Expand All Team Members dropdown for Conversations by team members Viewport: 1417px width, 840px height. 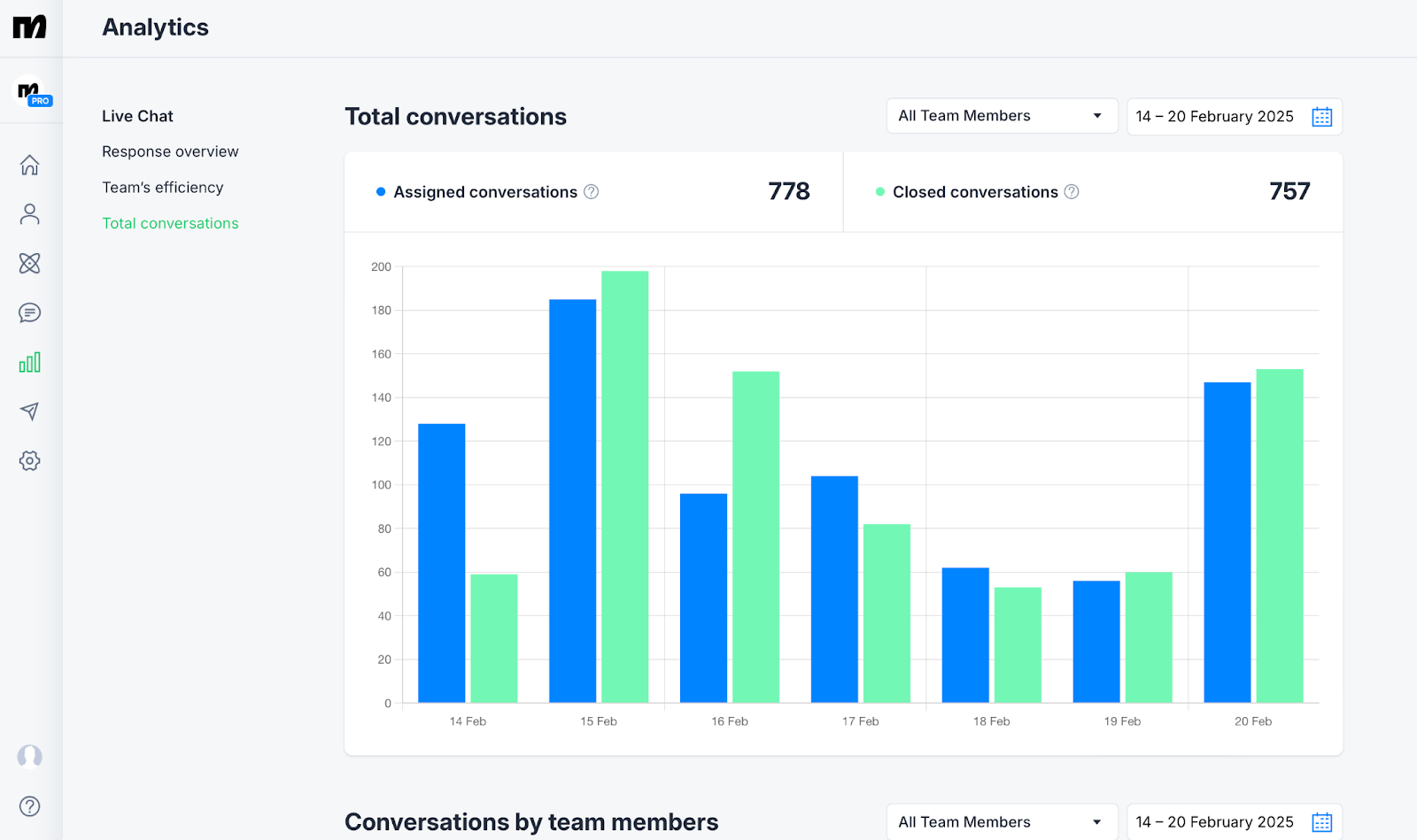pos(1002,822)
